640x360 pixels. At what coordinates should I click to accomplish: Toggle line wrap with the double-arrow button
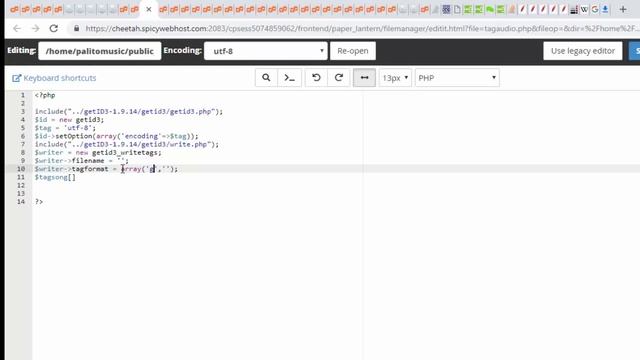pyautogui.click(x=364, y=78)
